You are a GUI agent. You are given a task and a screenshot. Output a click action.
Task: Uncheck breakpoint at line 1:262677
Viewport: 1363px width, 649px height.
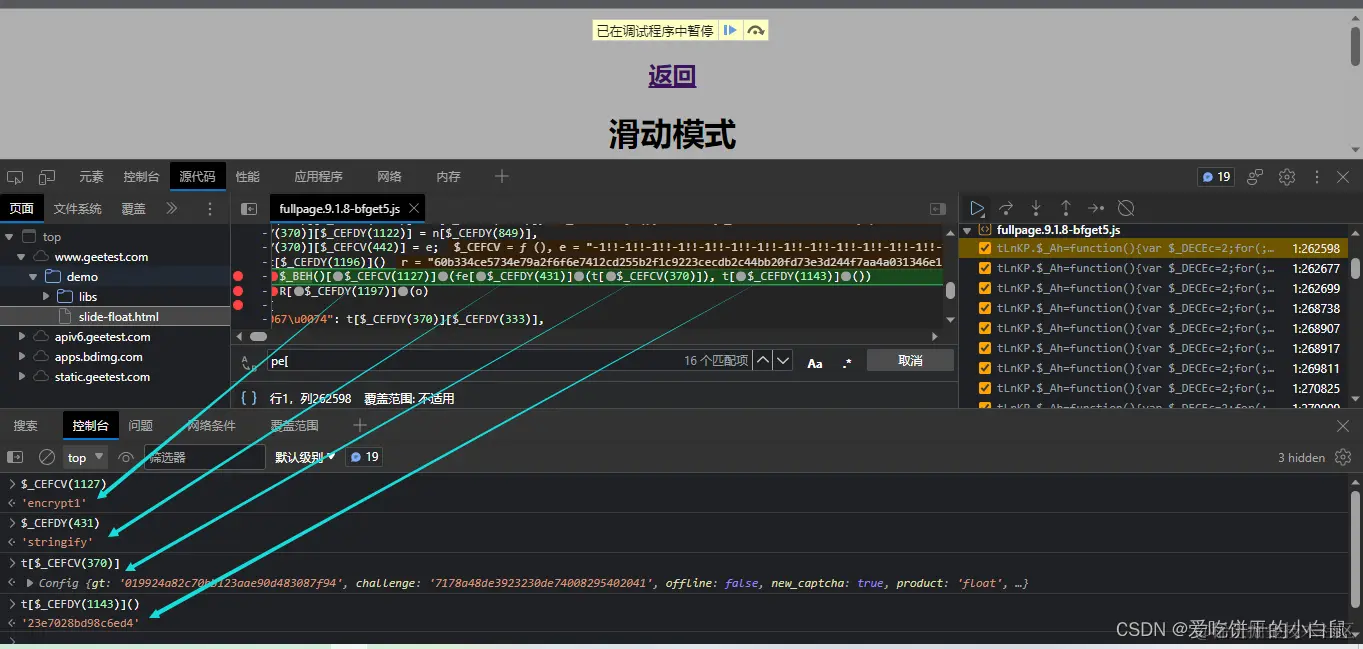985,268
